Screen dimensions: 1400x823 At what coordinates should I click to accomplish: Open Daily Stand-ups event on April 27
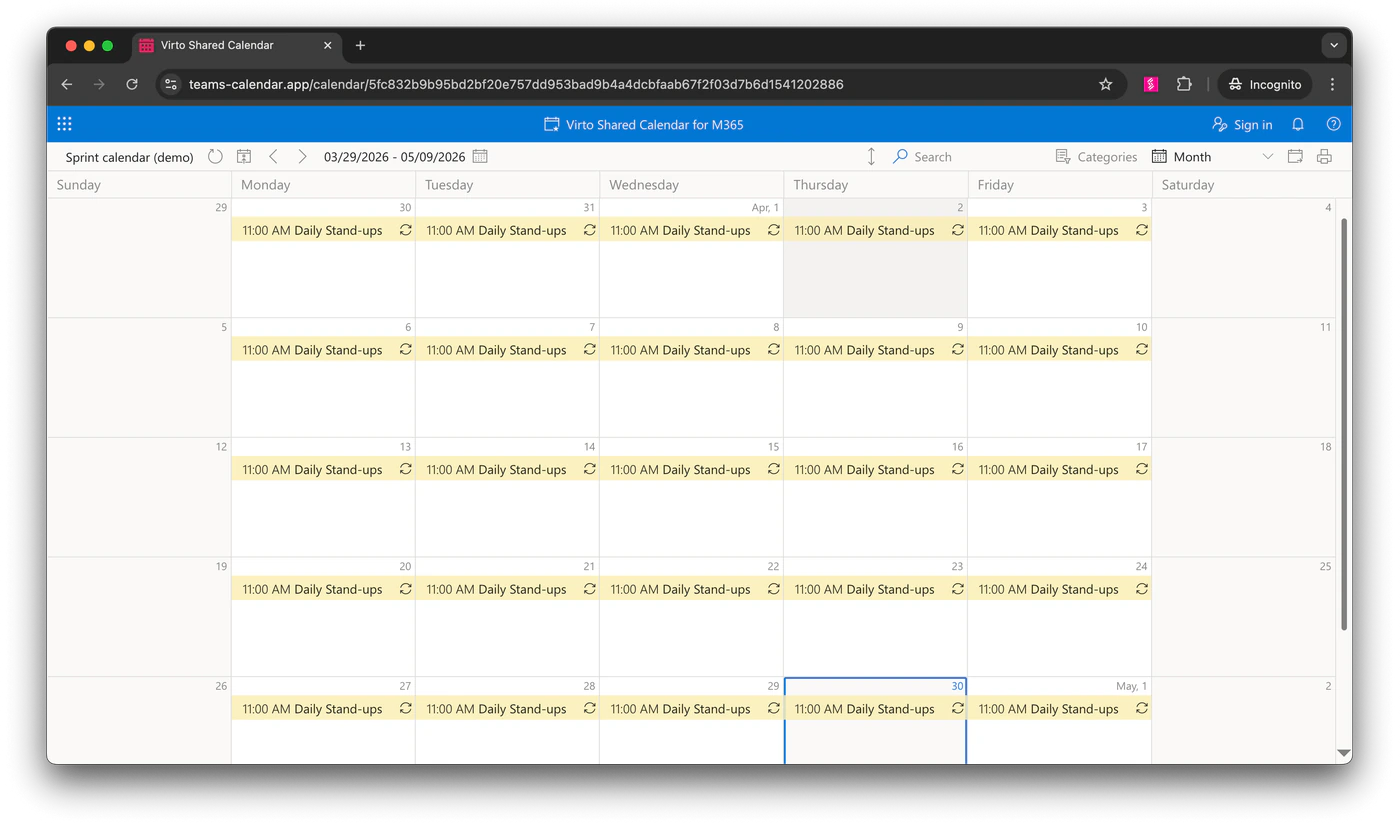(323, 709)
